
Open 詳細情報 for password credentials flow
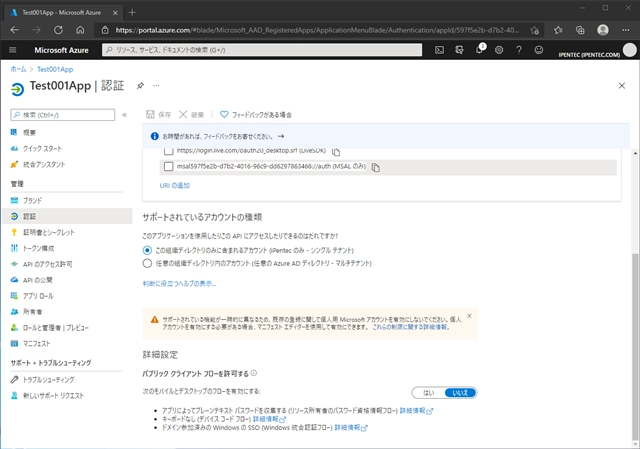416,411
